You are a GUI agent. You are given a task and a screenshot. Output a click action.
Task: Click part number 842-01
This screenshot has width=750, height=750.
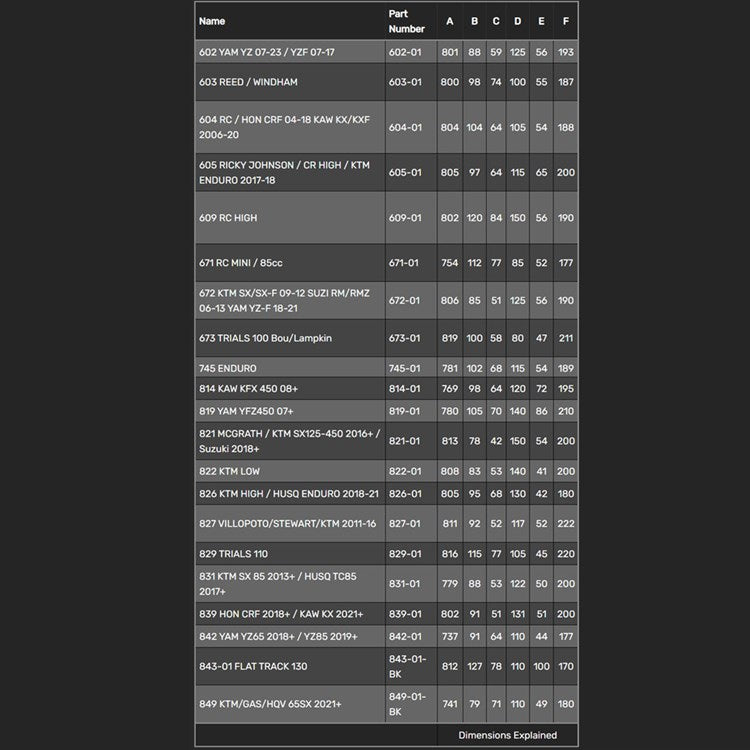coord(405,636)
